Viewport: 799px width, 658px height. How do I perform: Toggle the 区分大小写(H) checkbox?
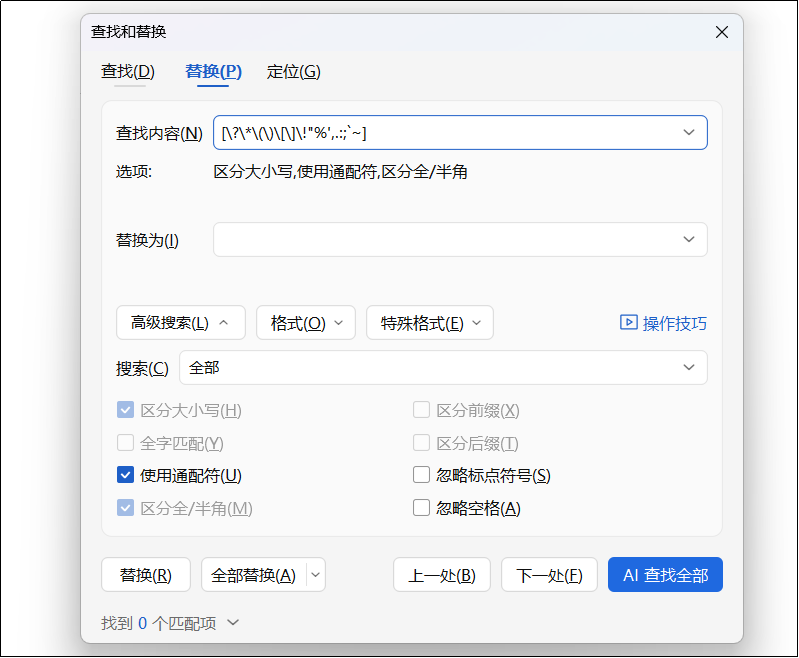pos(125,410)
